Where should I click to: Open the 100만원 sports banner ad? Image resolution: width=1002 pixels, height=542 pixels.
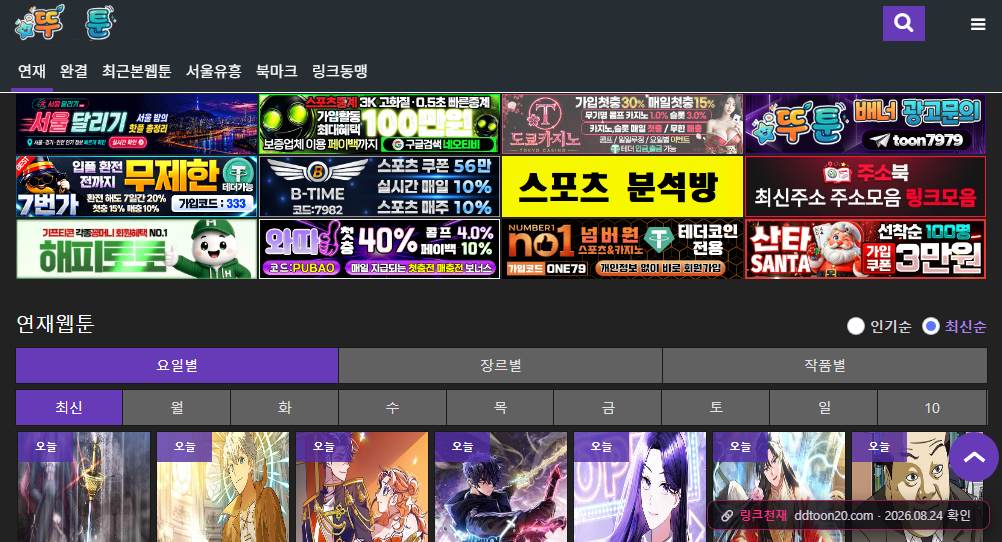380,124
